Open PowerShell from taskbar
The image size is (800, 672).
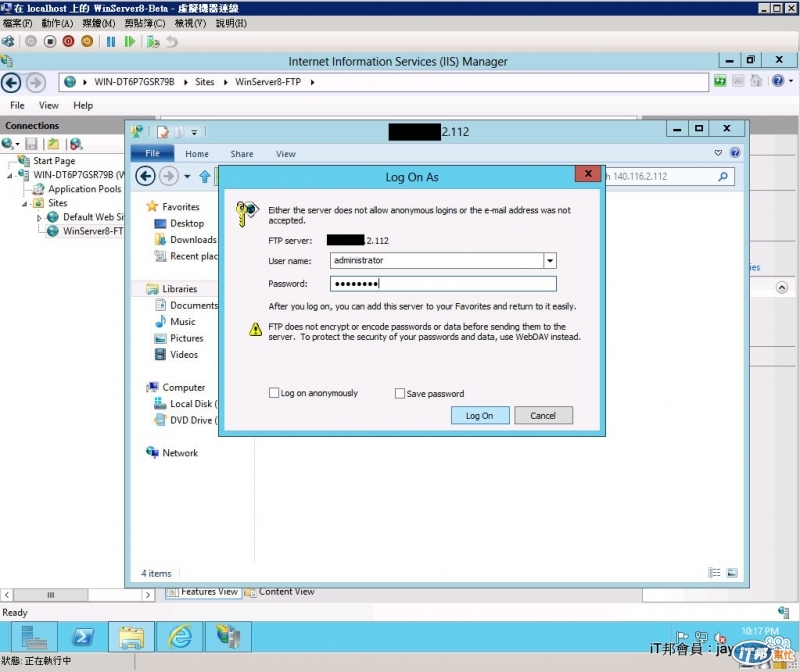(83, 637)
